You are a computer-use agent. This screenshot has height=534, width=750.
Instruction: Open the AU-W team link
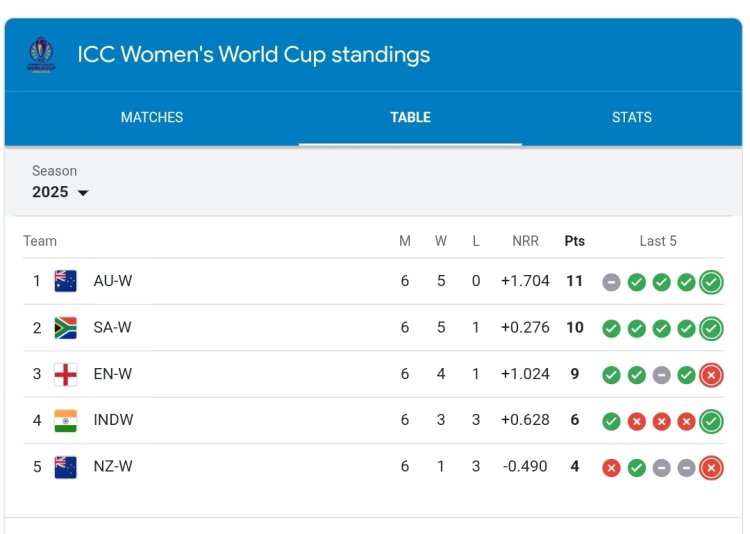[112, 281]
